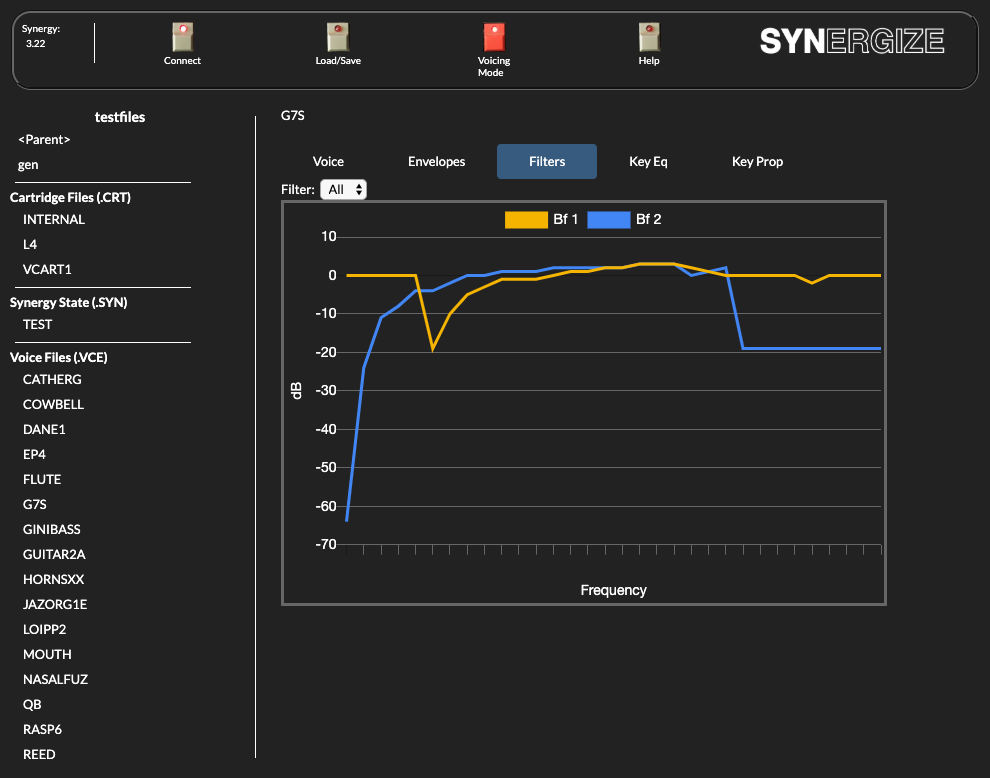Open Load/Save via its switch icon
This screenshot has height=778, width=990.
click(x=338, y=37)
